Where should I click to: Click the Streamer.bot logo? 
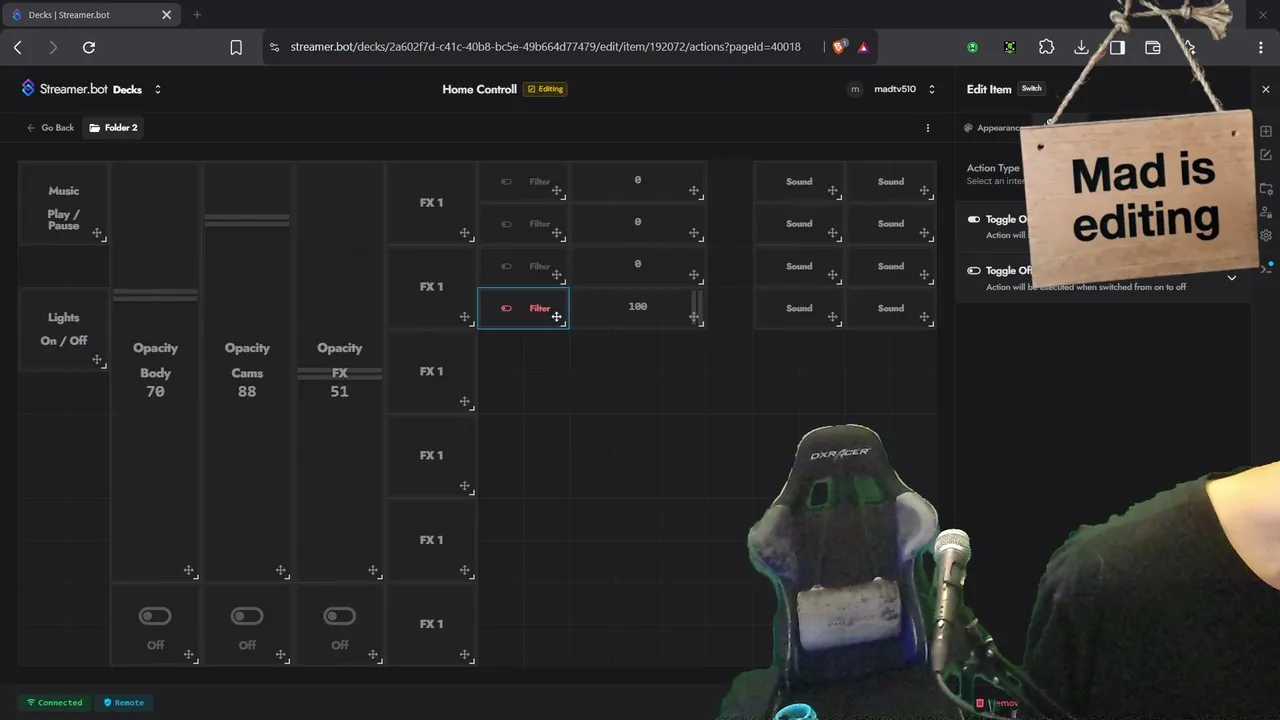(28, 89)
